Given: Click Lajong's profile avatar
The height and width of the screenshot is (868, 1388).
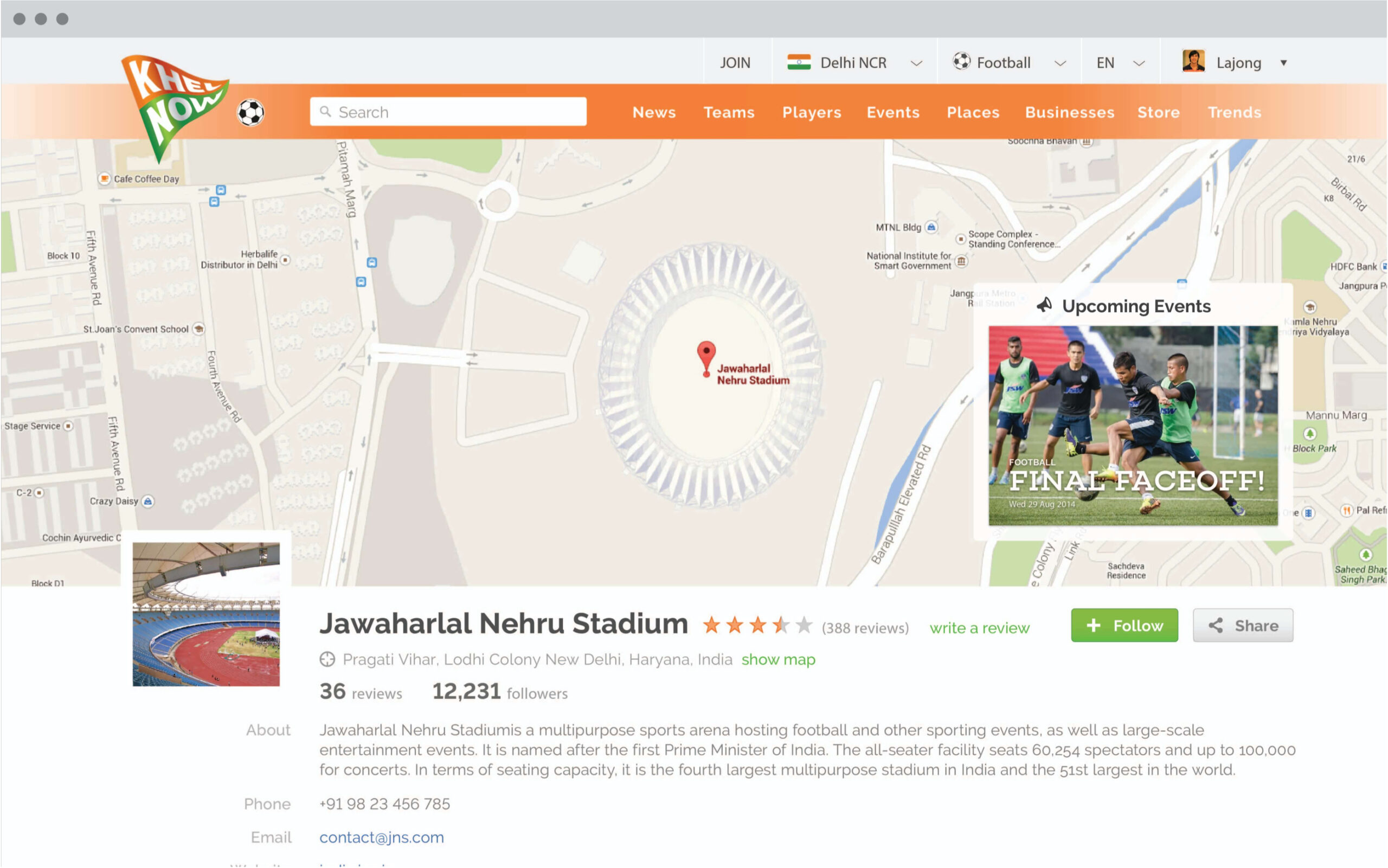Looking at the screenshot, I should coord(1193,61).
